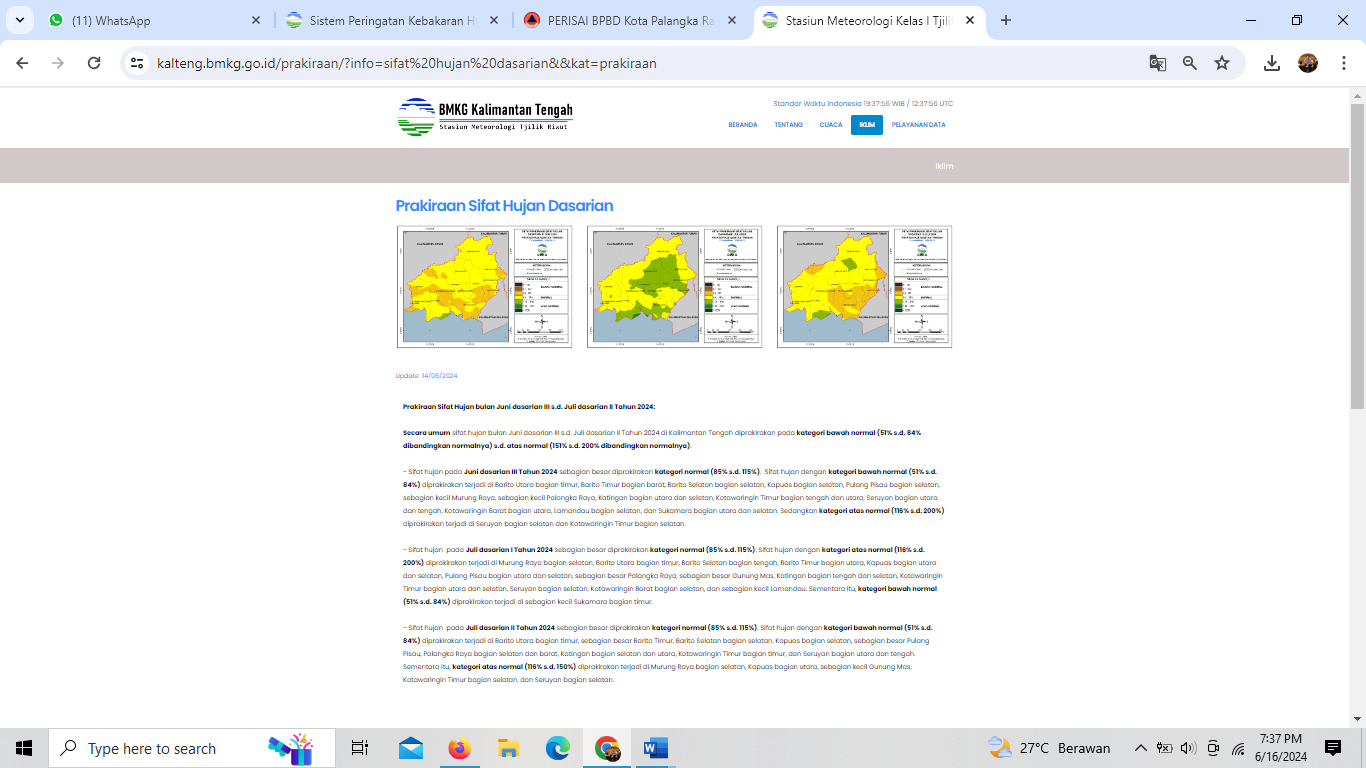
Task: Click the Prakiraan Sifat Hujan Dasarian heading
Action: (x=504, y=206)
